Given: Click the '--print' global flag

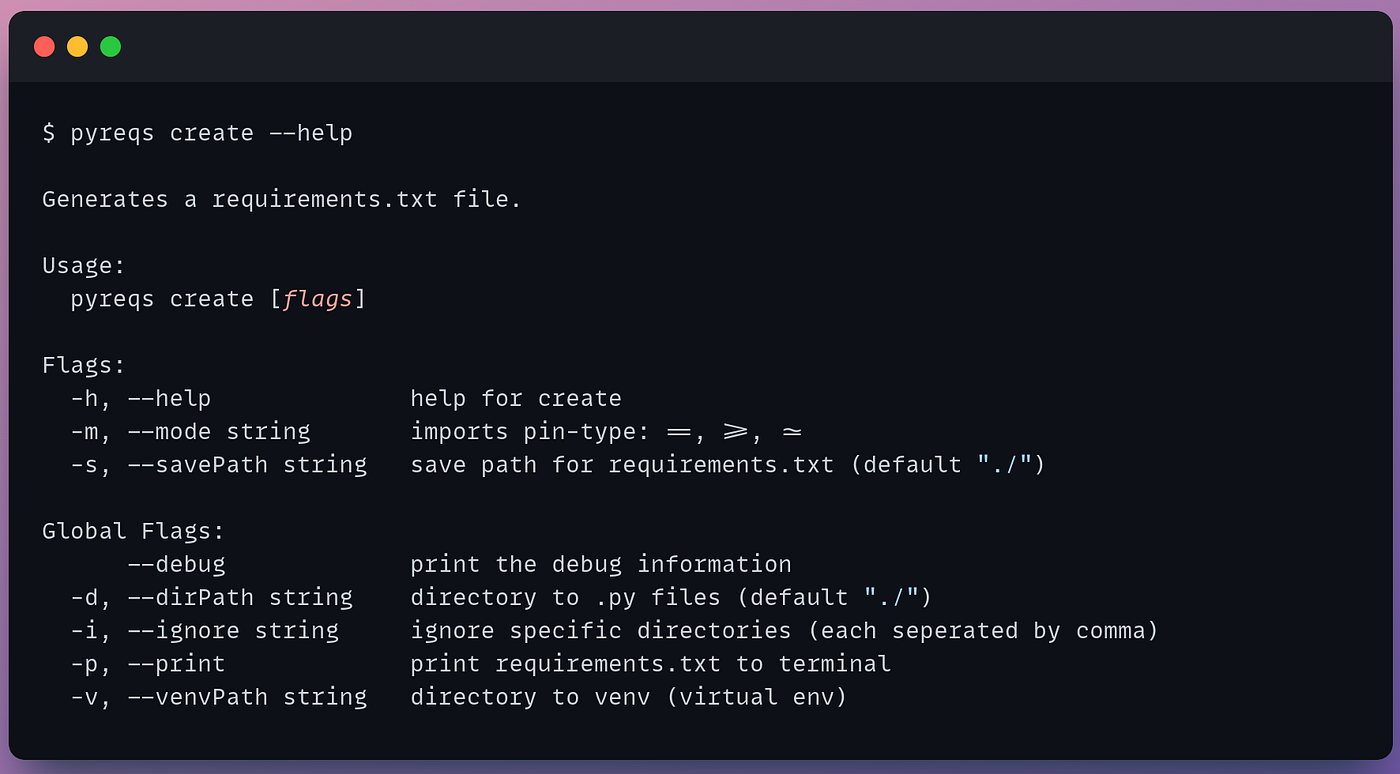Looking at the screenshot, I should tap(176, 663).
